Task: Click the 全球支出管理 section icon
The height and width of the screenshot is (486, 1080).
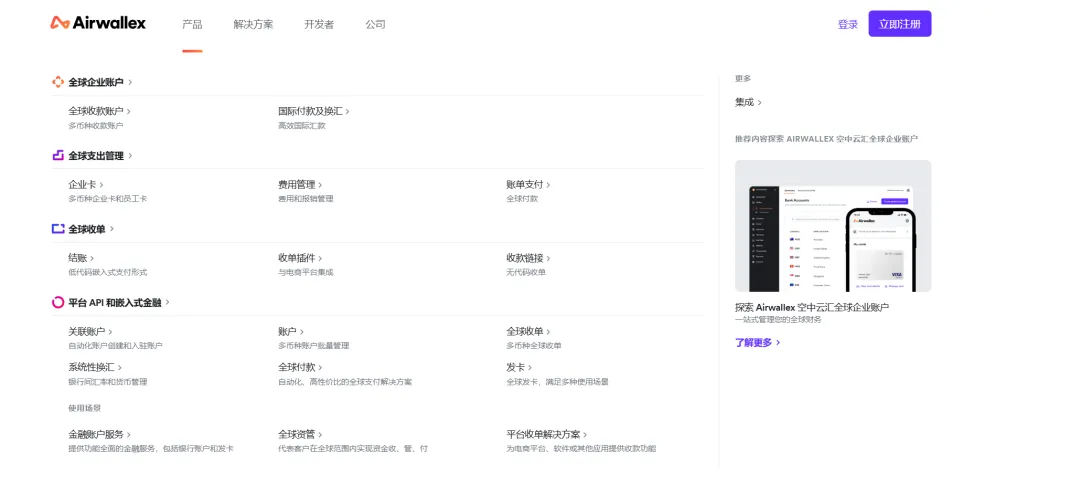Action: point(58,156)
